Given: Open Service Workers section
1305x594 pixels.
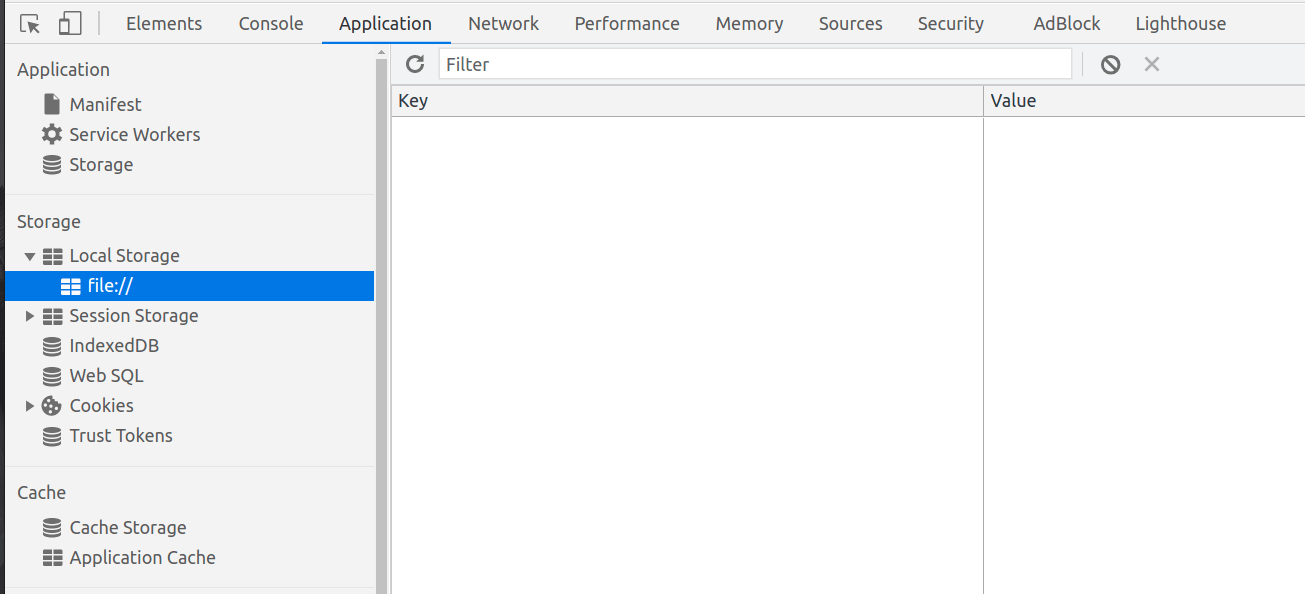Looking at the screenshot, I should click(134, 134).
